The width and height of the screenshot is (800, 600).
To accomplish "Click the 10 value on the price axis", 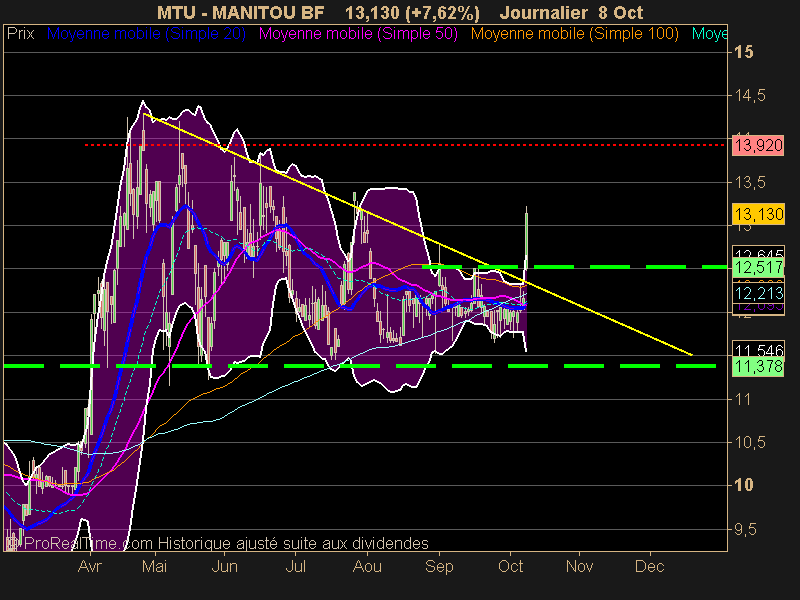I will point(743,485).
